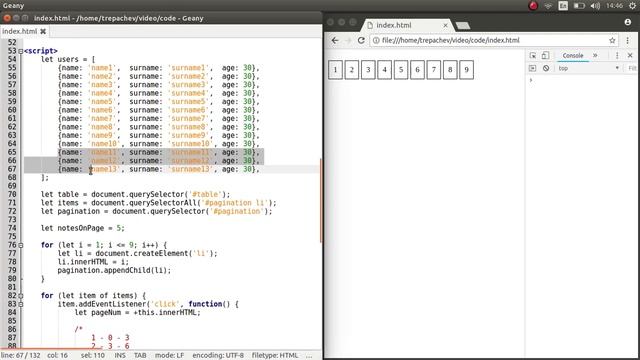This screenshot has height=360, width=640.
Task: Open the Chrome three-dot menu
Action: tap(627, 40)
